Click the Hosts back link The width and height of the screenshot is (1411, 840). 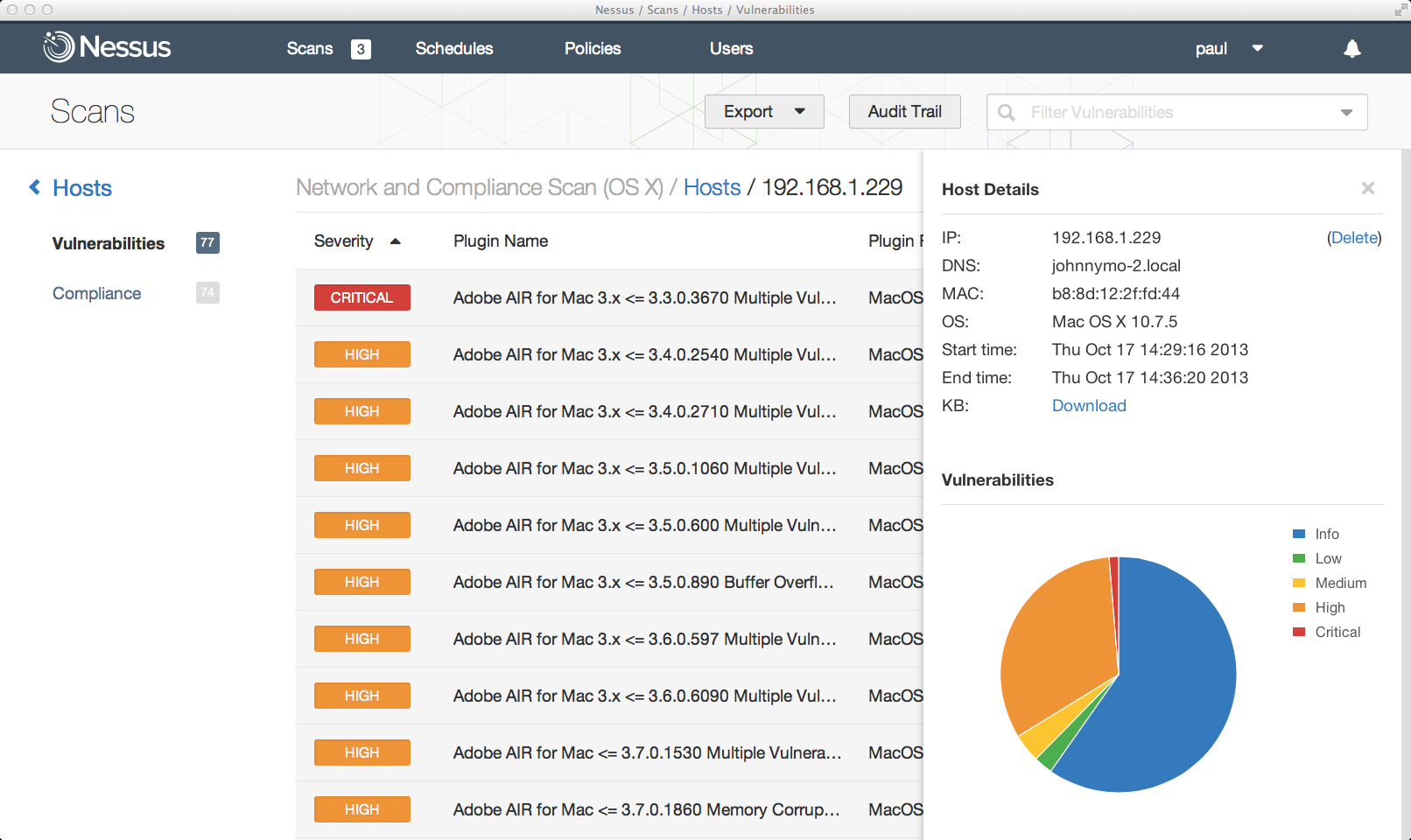click(82, 188)
